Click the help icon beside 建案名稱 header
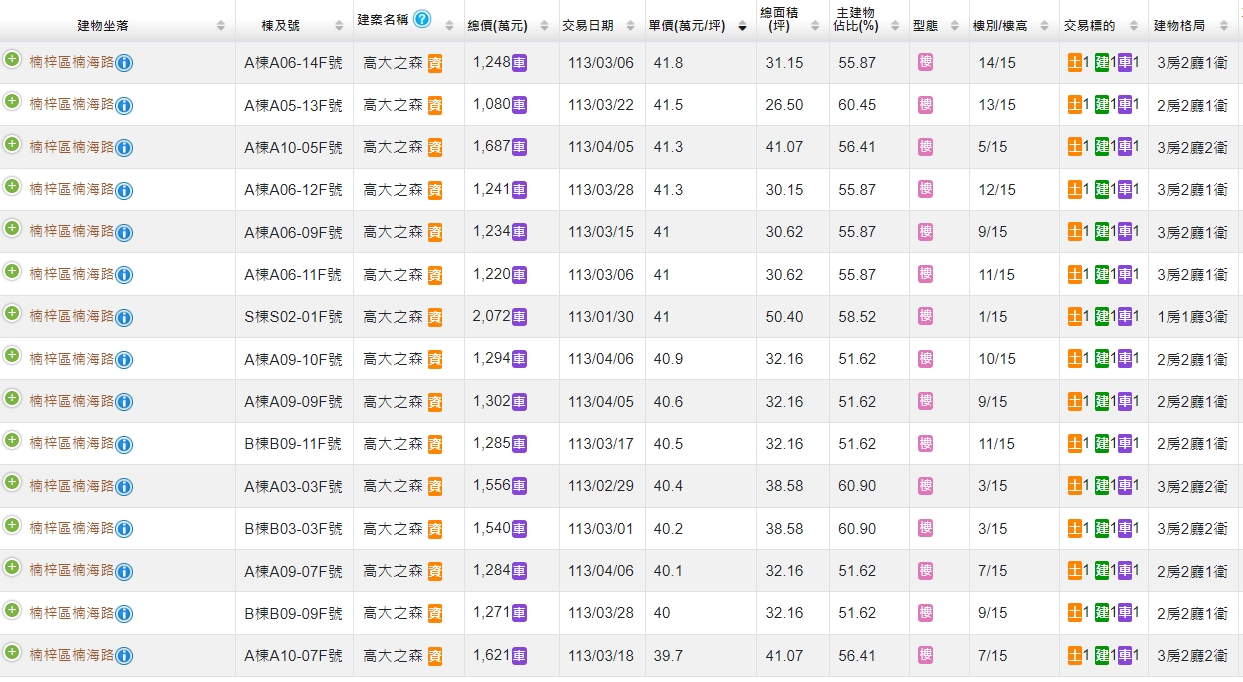The image size is (1243, 682). pyautogui.click(x=422, y=20)
